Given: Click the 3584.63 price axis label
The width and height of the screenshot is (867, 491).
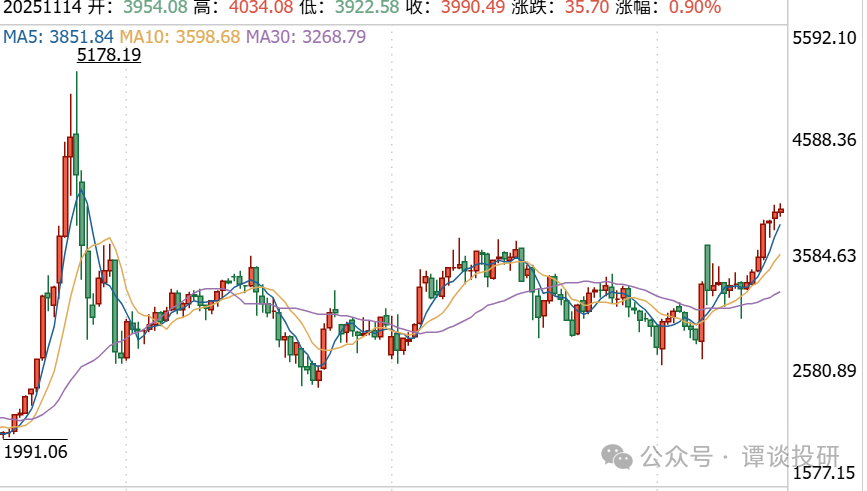Looking at the screenshot, I should (824, 255).
